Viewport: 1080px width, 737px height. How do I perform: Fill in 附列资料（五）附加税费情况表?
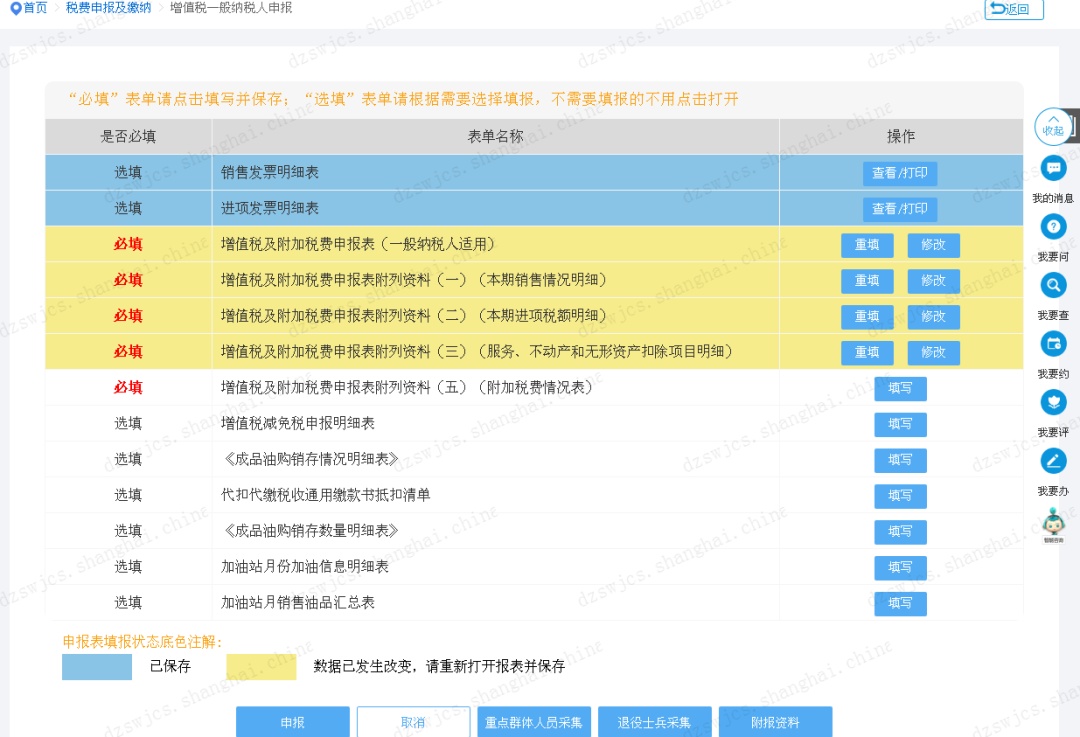(900, 388)
